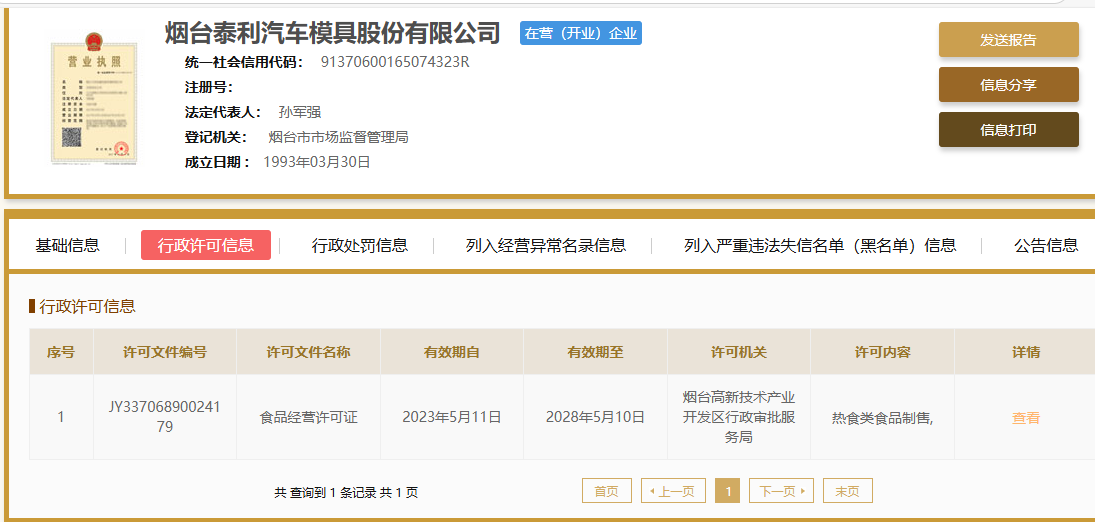
Task: Switch to the 公告信息 tab
Action: coord(1046,245)
